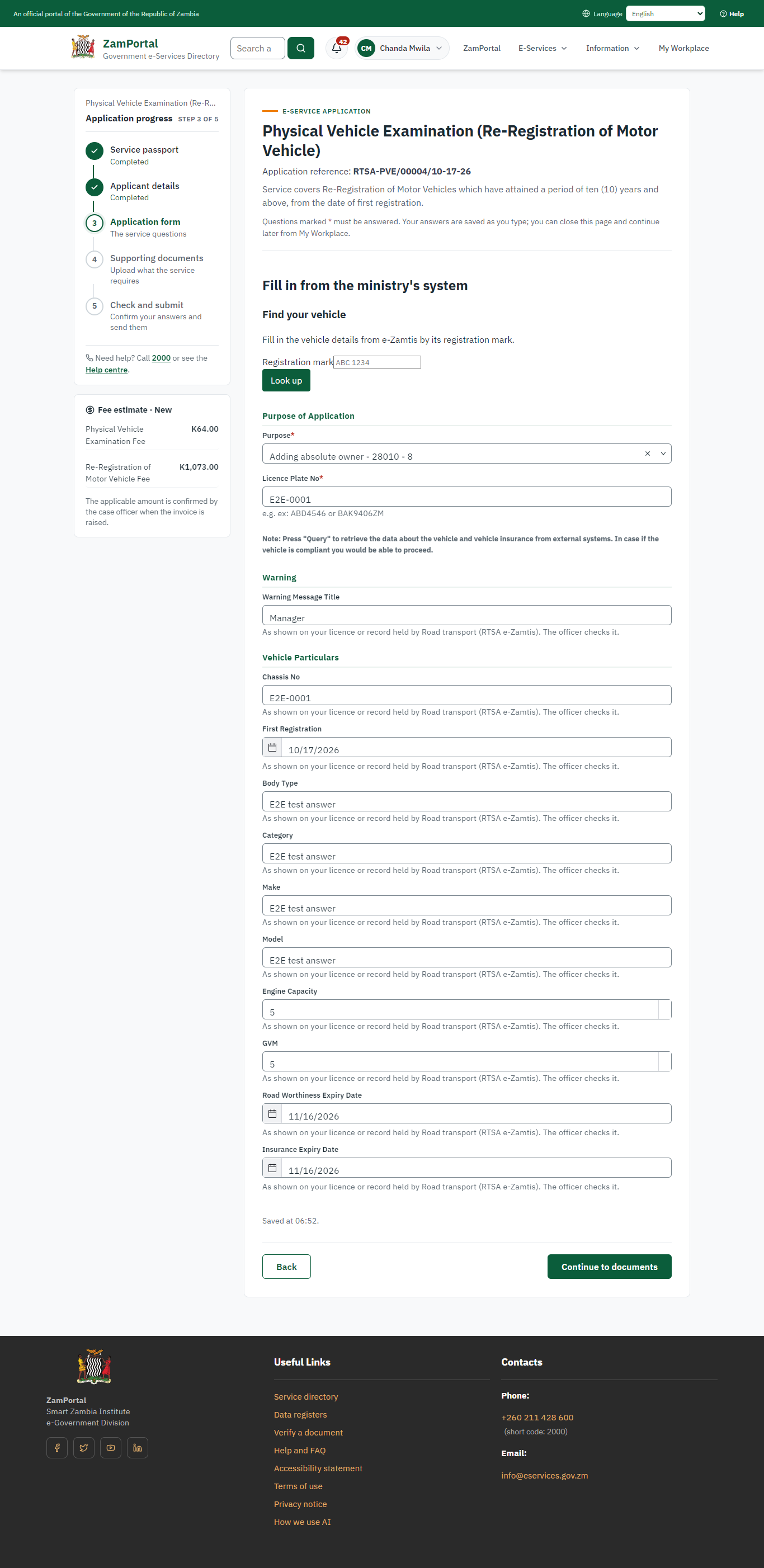Open the How we use AI link
This screenshot has height=1568, width=764.
tap(302, 1522)
